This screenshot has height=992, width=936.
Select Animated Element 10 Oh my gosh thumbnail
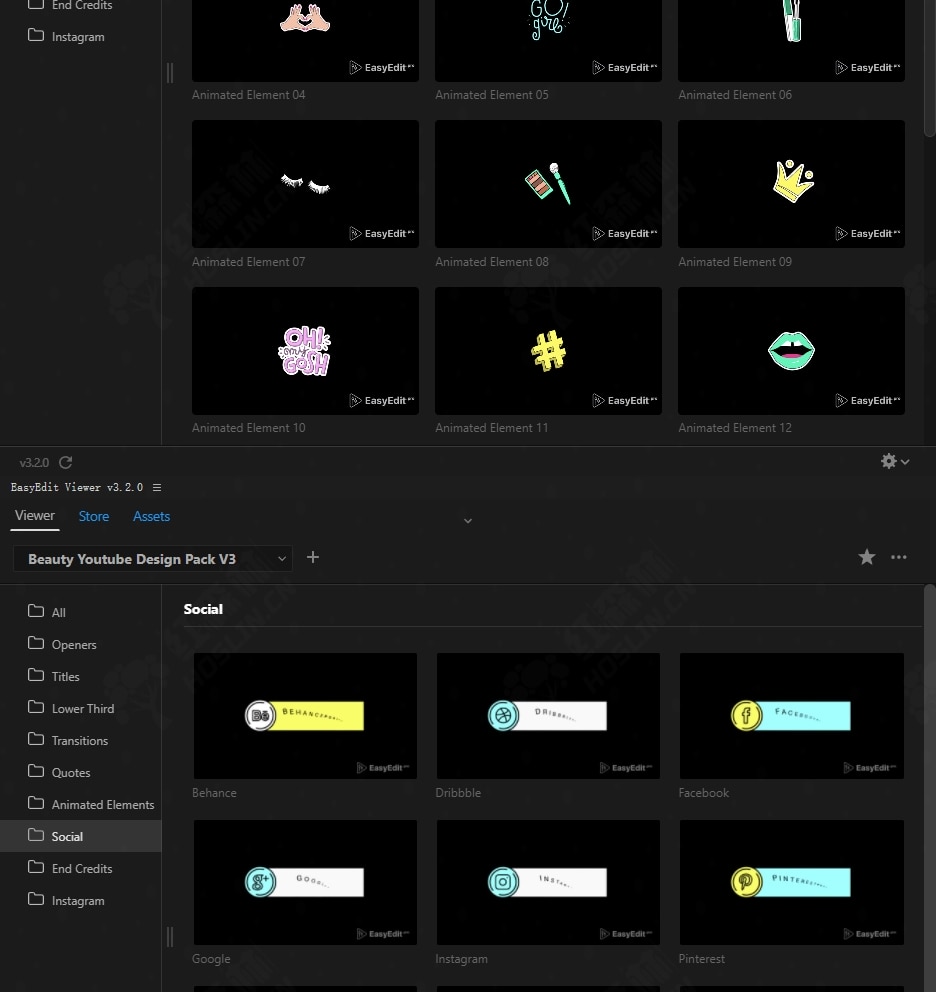point(305,351)
